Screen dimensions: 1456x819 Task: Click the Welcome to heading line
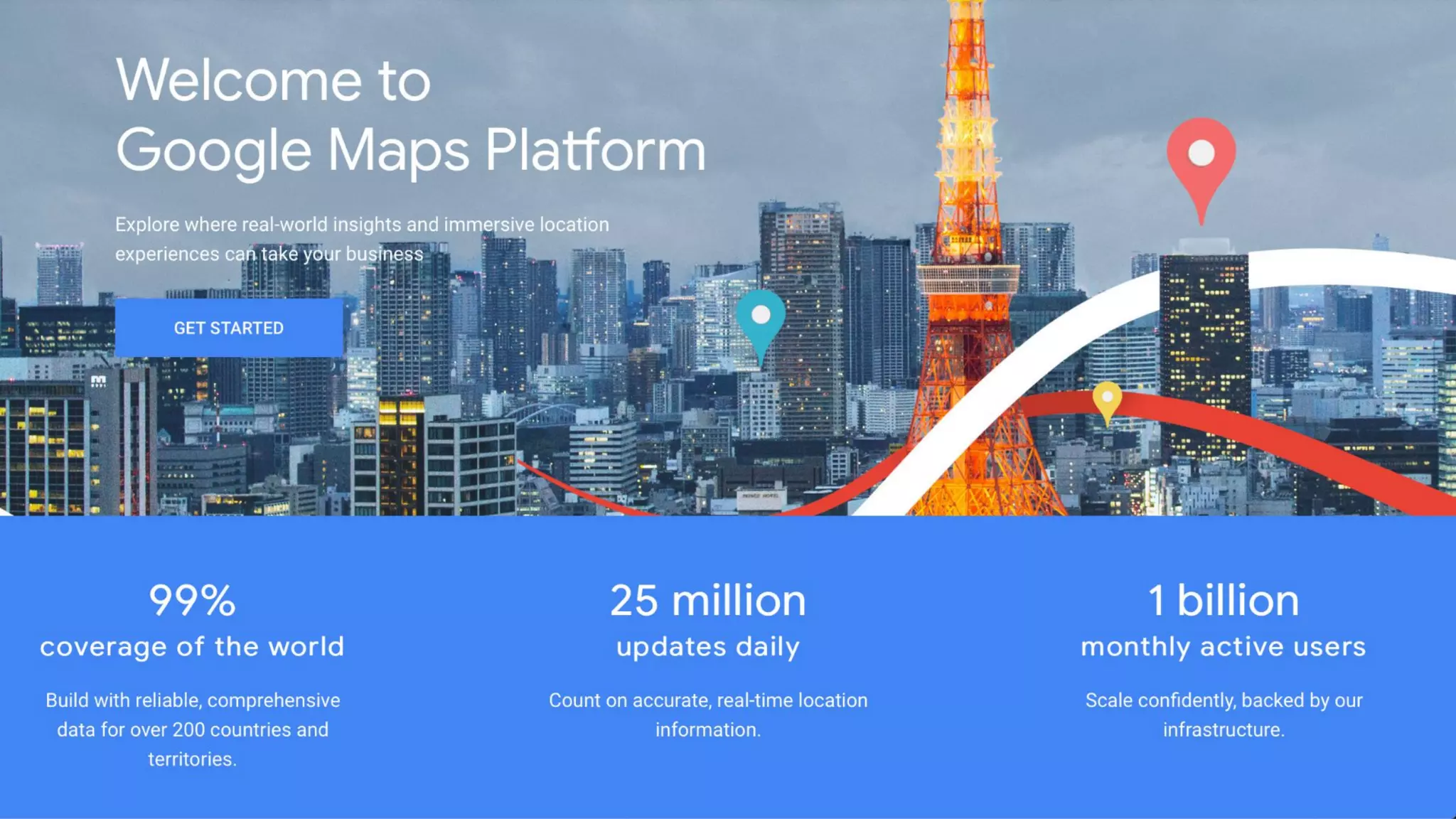point(273,80)
